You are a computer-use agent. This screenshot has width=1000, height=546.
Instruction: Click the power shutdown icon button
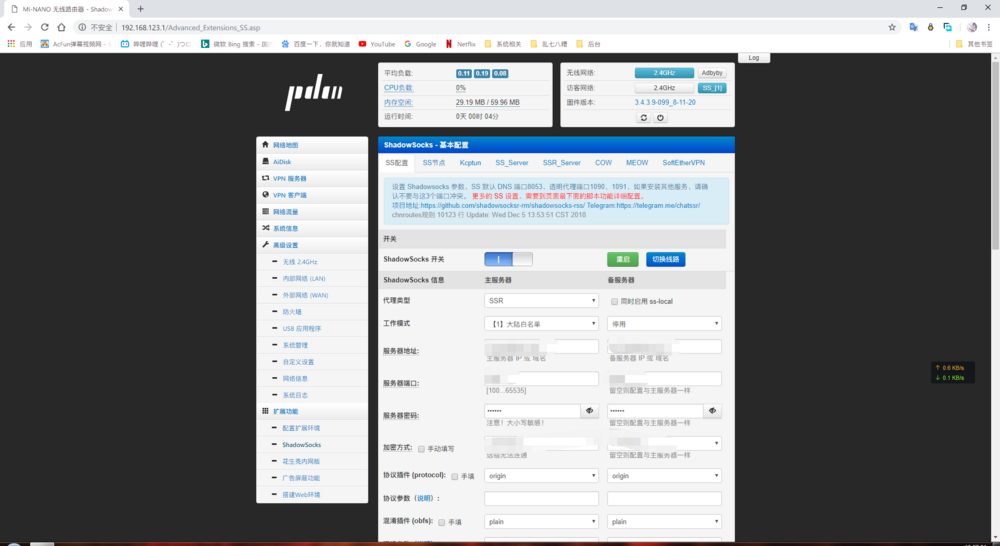[660, 117]
